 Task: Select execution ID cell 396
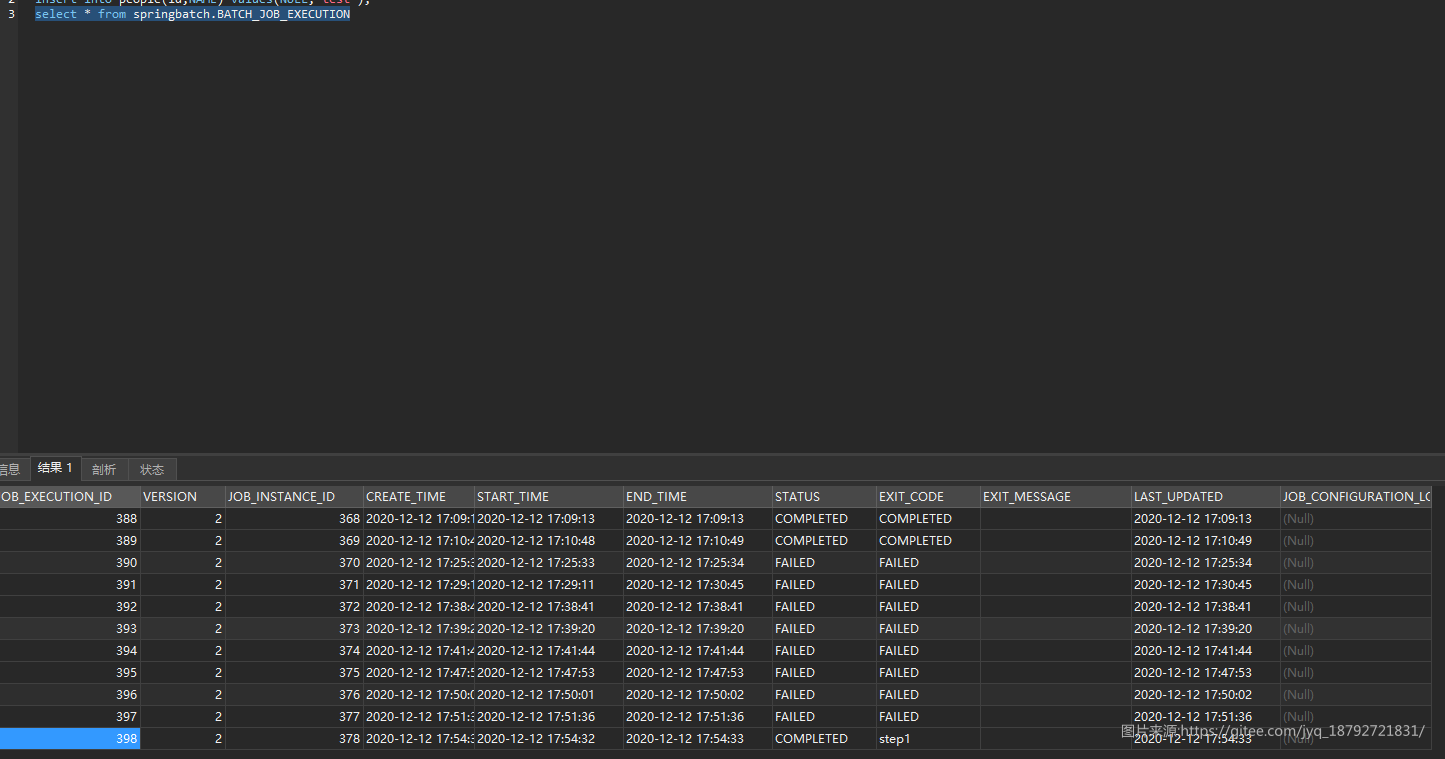69,695
